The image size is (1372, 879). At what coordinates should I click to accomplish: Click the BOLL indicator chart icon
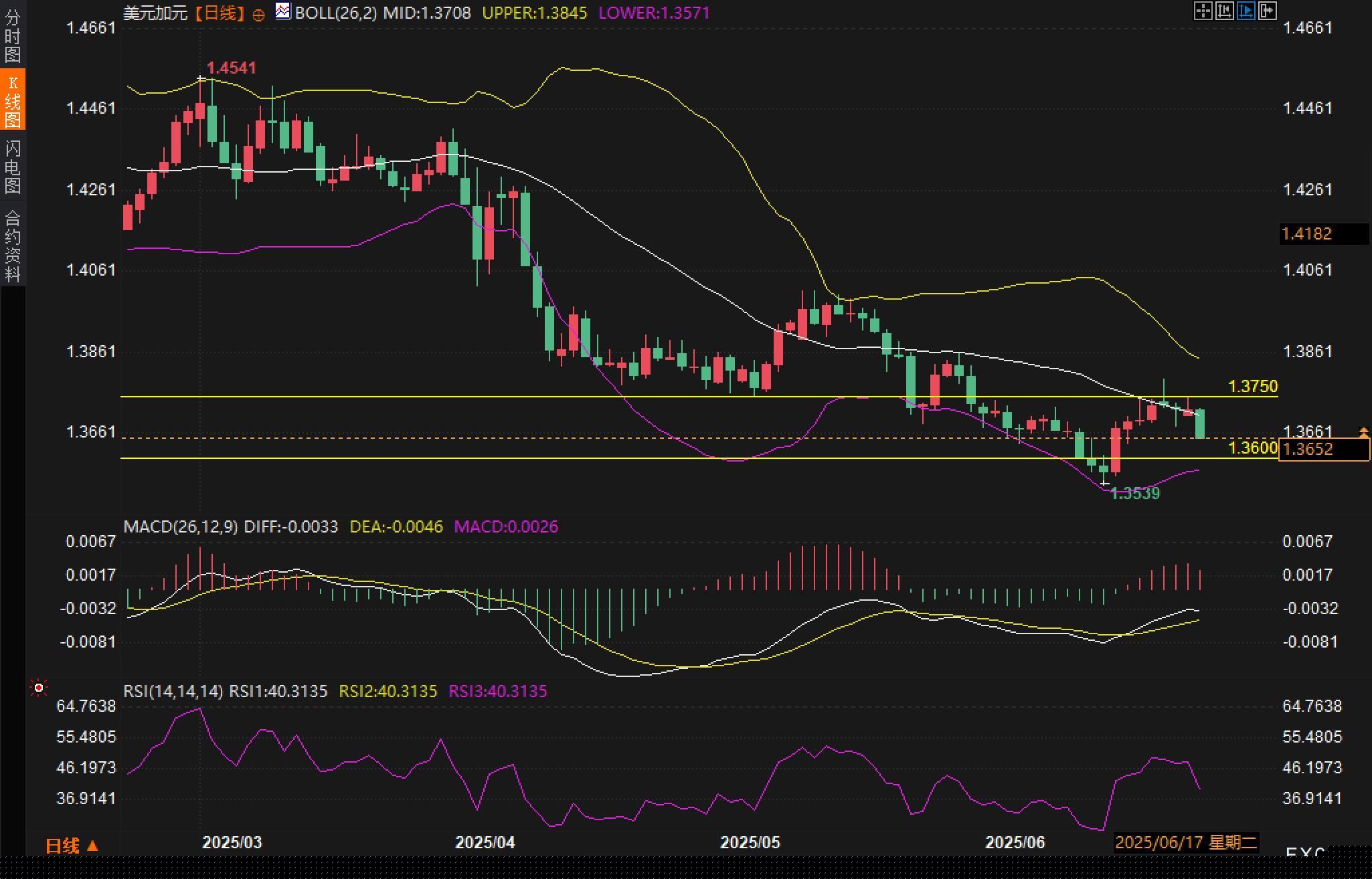point(283,11)
